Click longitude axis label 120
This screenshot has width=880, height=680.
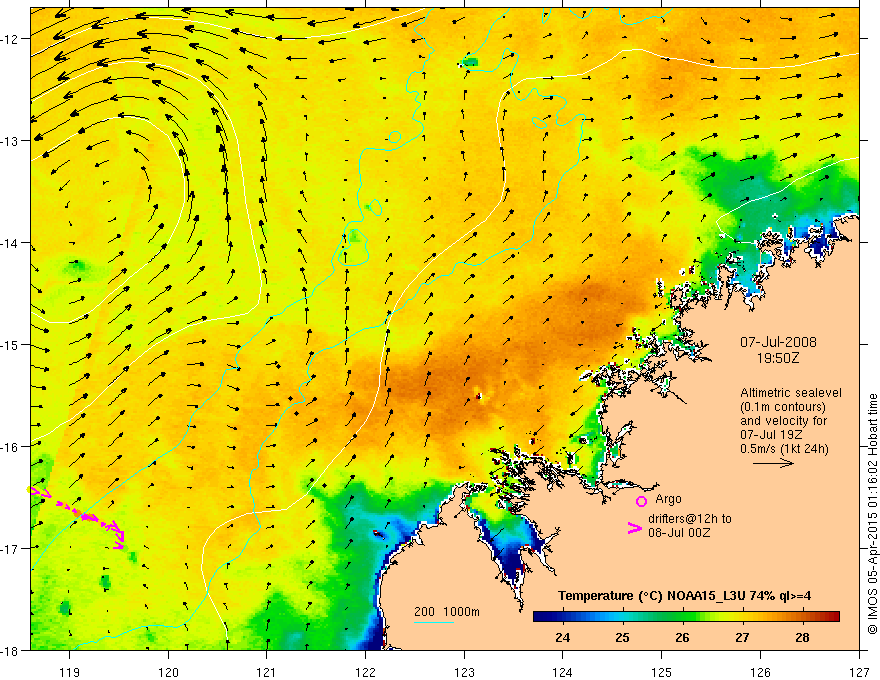coord(168,672)
